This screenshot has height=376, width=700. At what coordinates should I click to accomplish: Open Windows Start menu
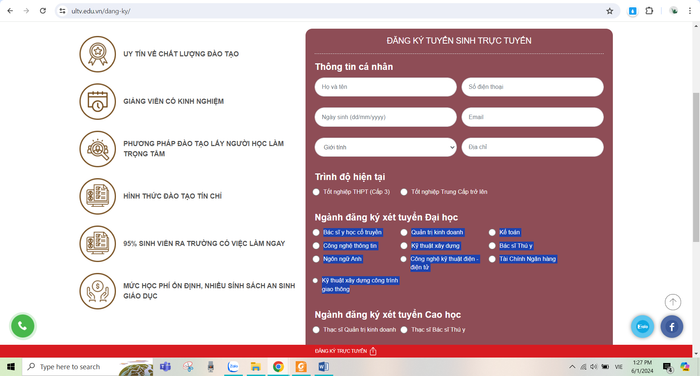coord(11,367)
